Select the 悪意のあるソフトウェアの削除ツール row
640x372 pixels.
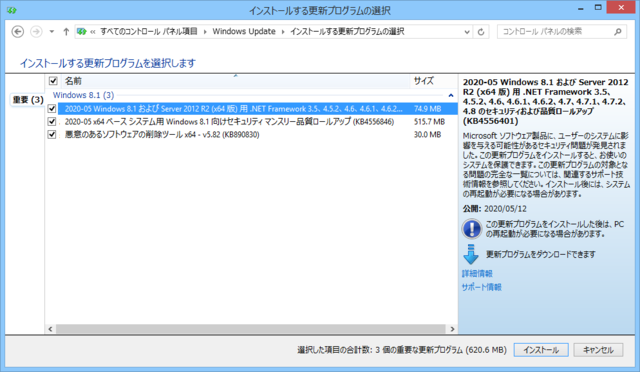[x=257, y=134]
